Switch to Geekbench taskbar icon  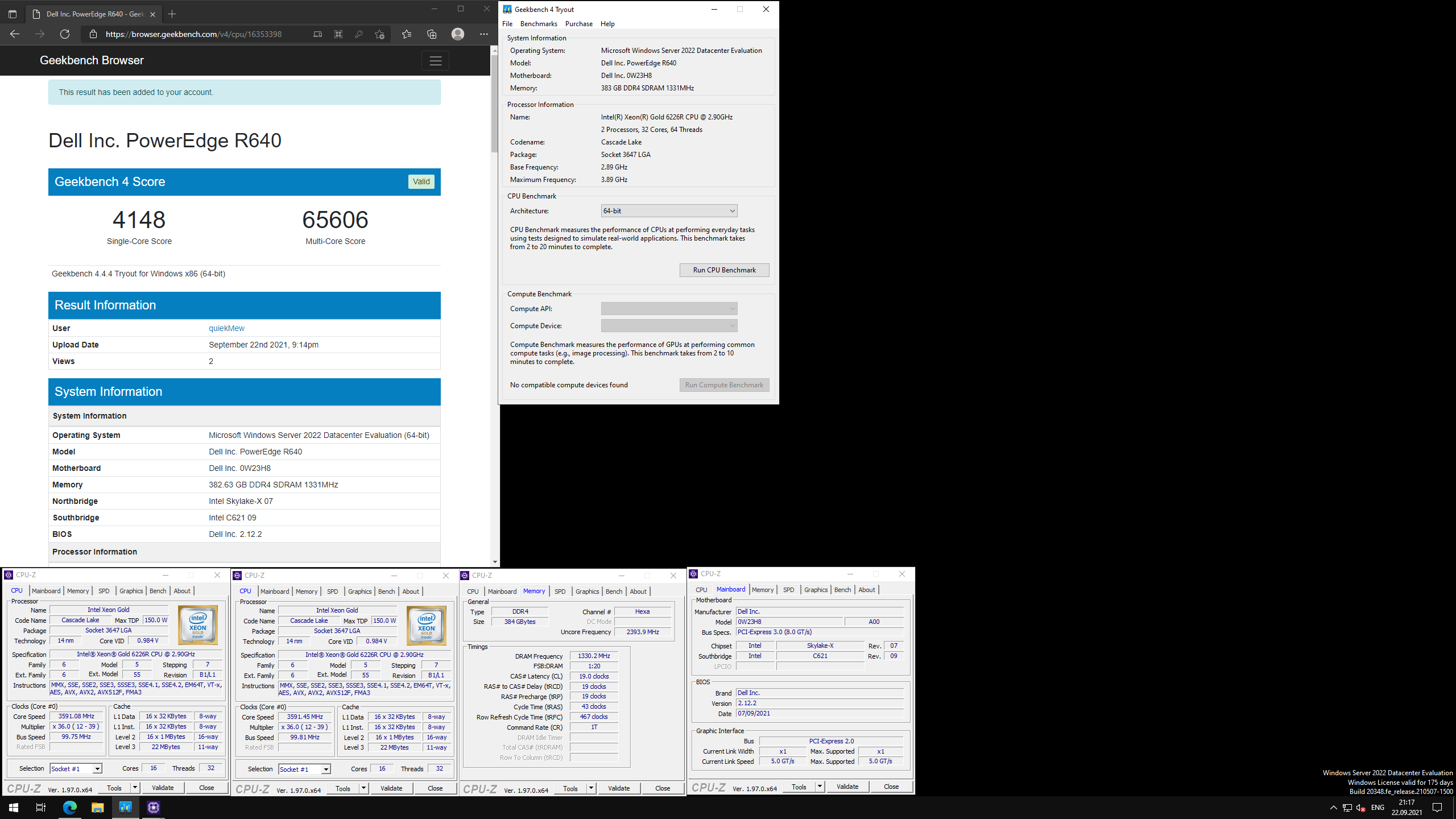point(125,808)
